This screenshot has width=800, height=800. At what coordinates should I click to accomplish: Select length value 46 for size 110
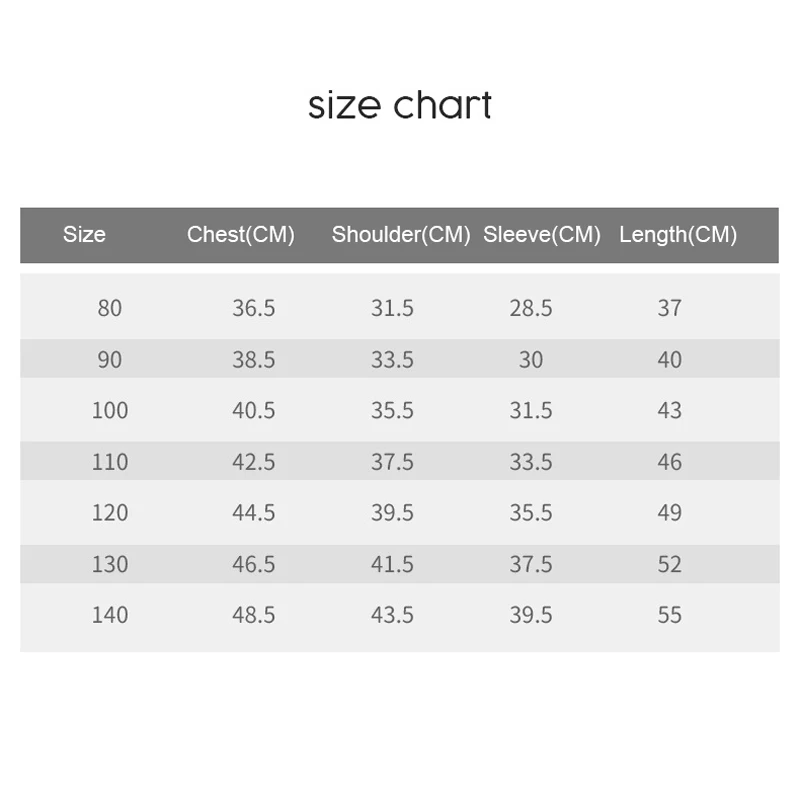670,462
